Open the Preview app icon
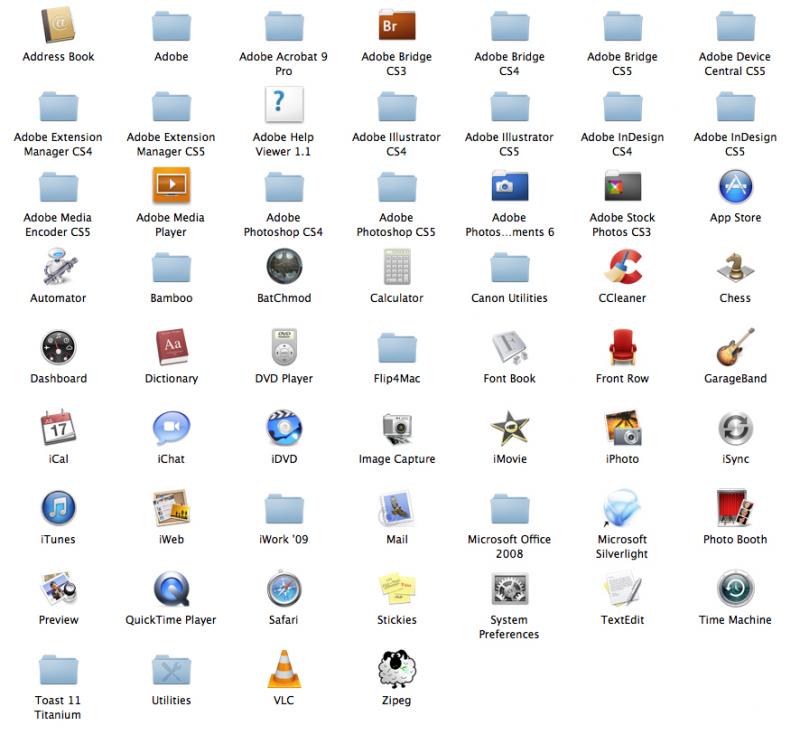 pyautogui.click(x=59, y=588)
